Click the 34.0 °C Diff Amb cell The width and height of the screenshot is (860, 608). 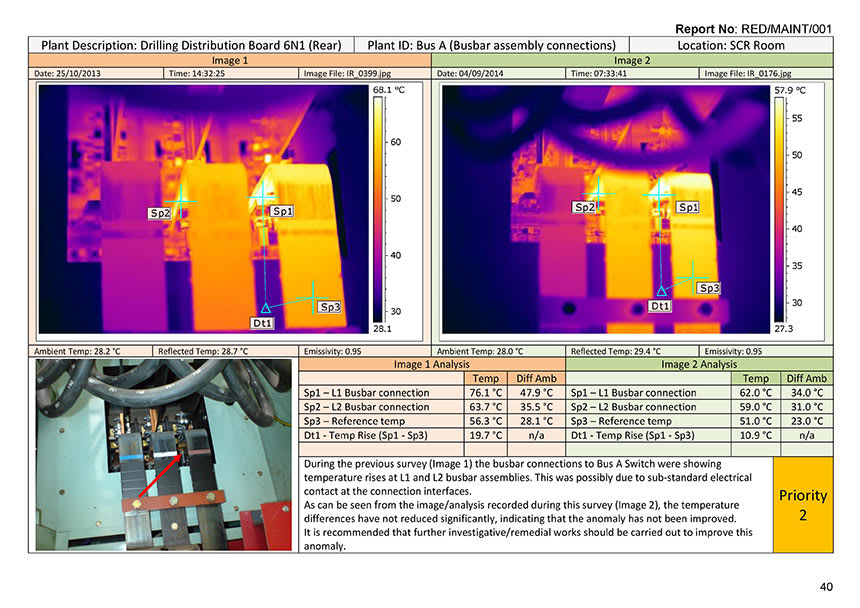pos(807,393)
